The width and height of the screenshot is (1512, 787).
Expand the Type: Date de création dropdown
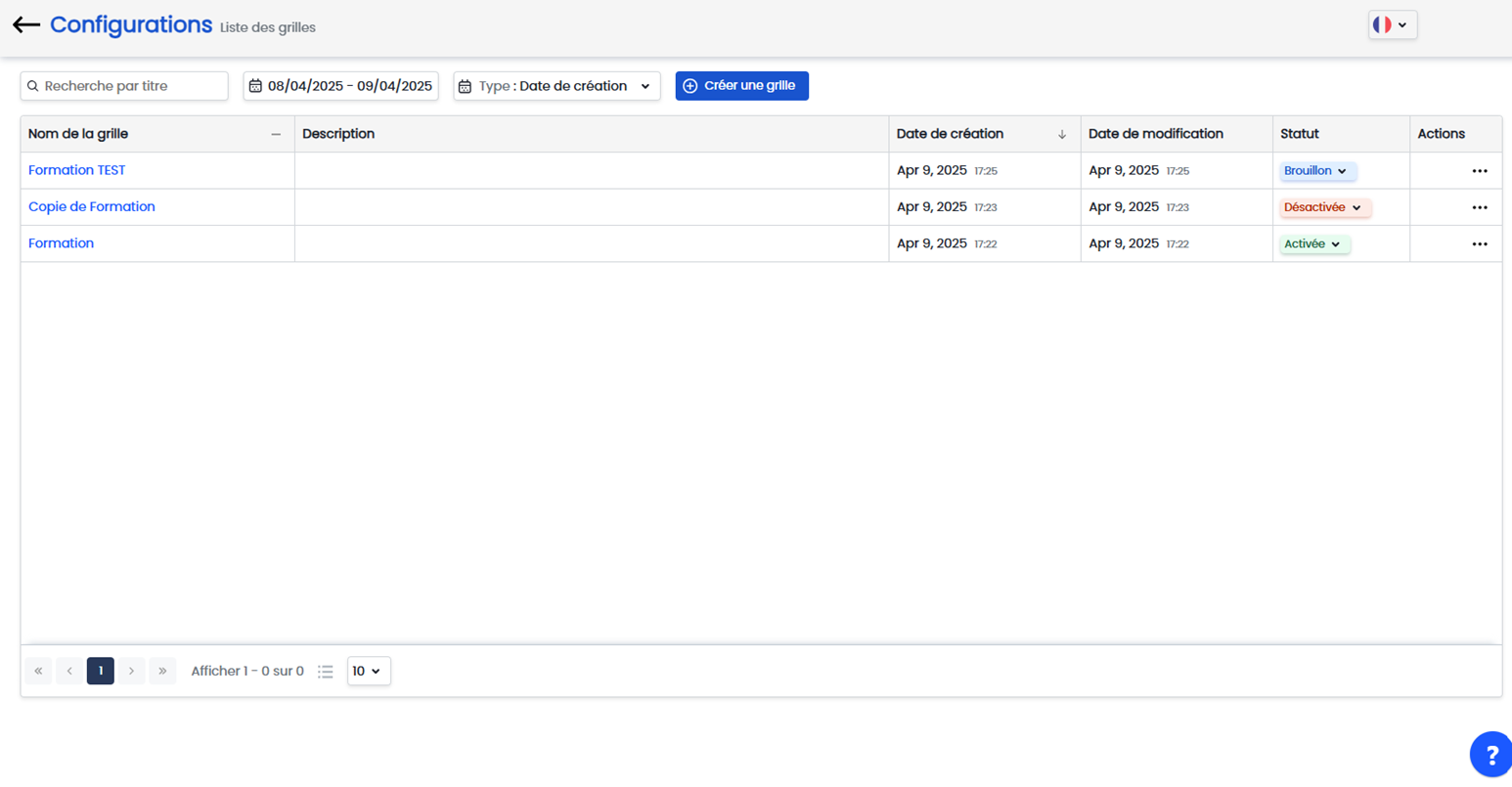[x=556, y=86]
